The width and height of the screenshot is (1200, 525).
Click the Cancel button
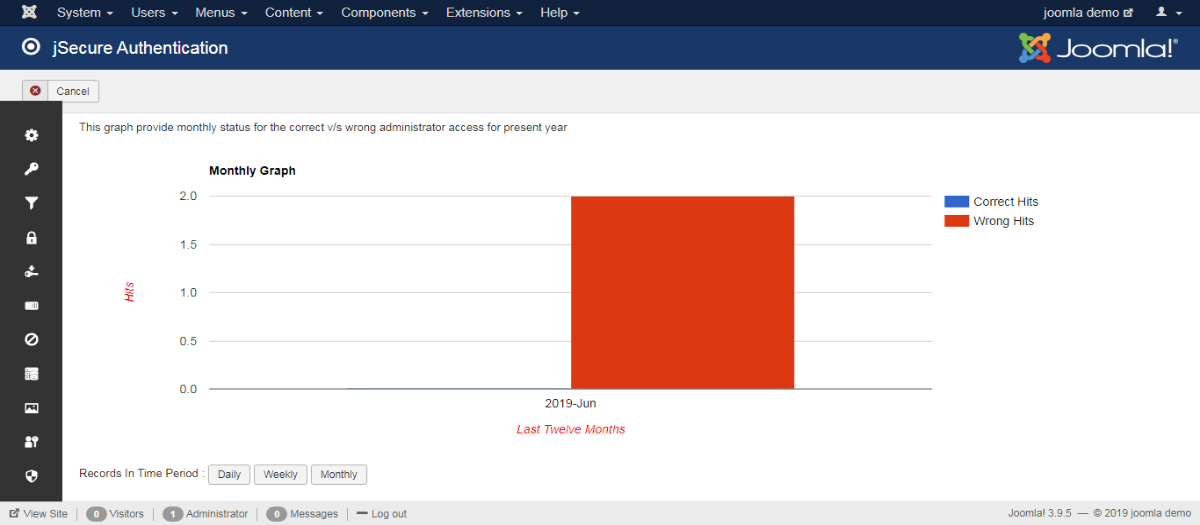tap(61, 91)
